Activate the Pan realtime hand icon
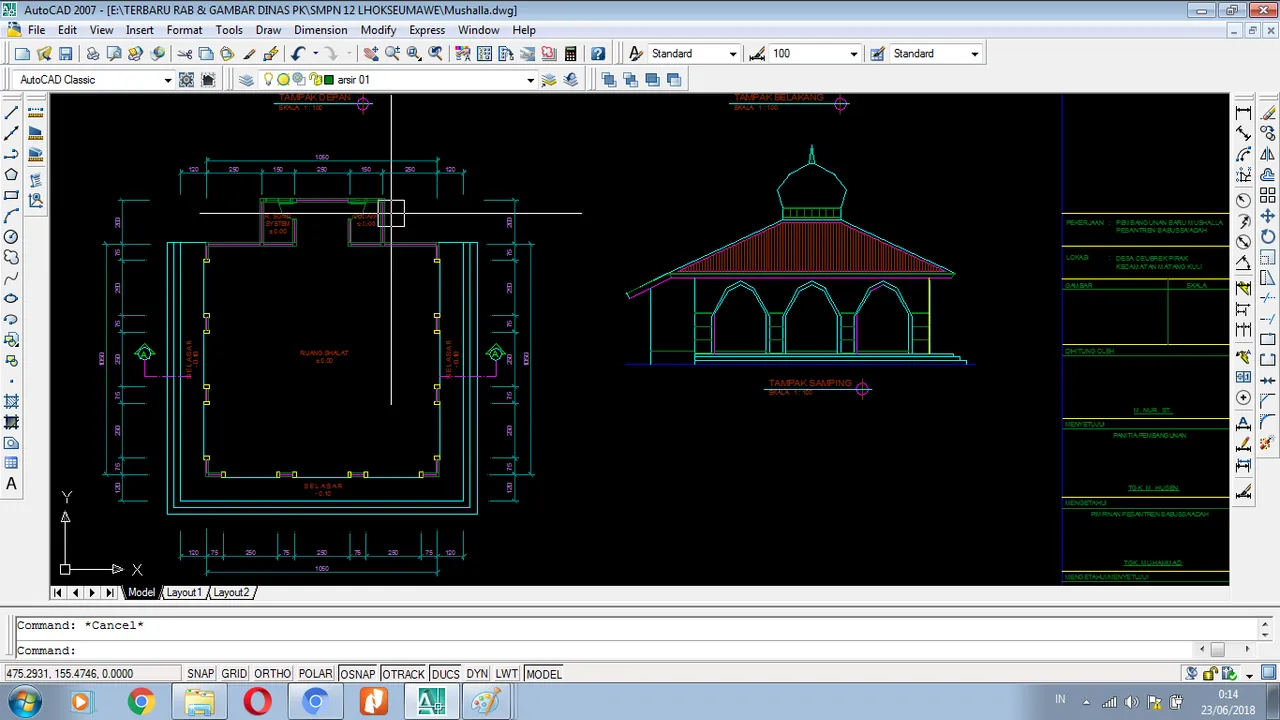The height and width of the screenshot is (720, 1280). pyautogui.click(x=371, y=54)
